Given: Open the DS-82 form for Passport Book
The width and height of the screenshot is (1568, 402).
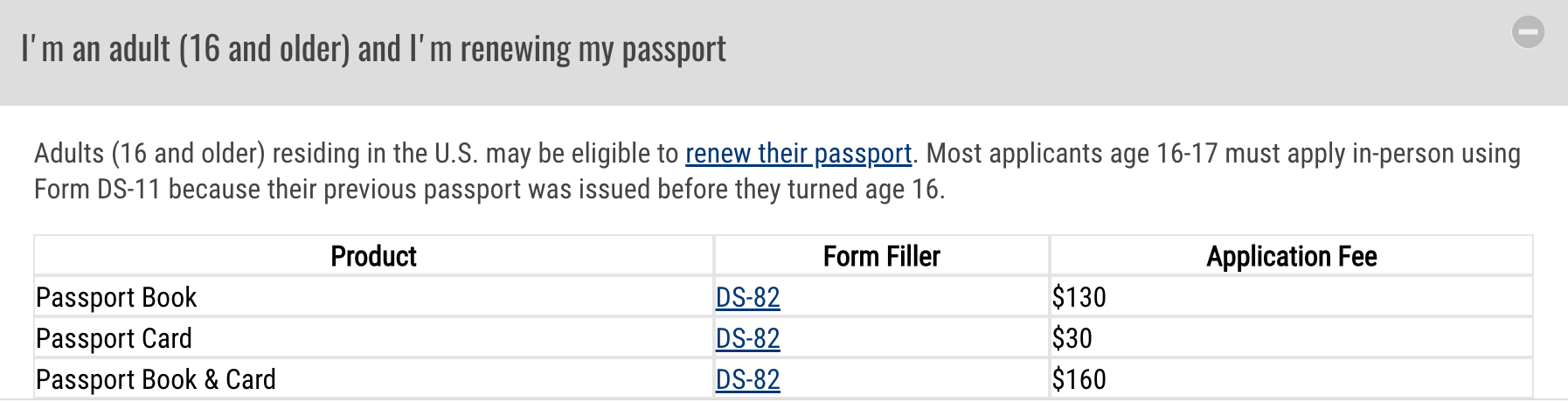Looking at the screenshot, I should pos(747,298).
